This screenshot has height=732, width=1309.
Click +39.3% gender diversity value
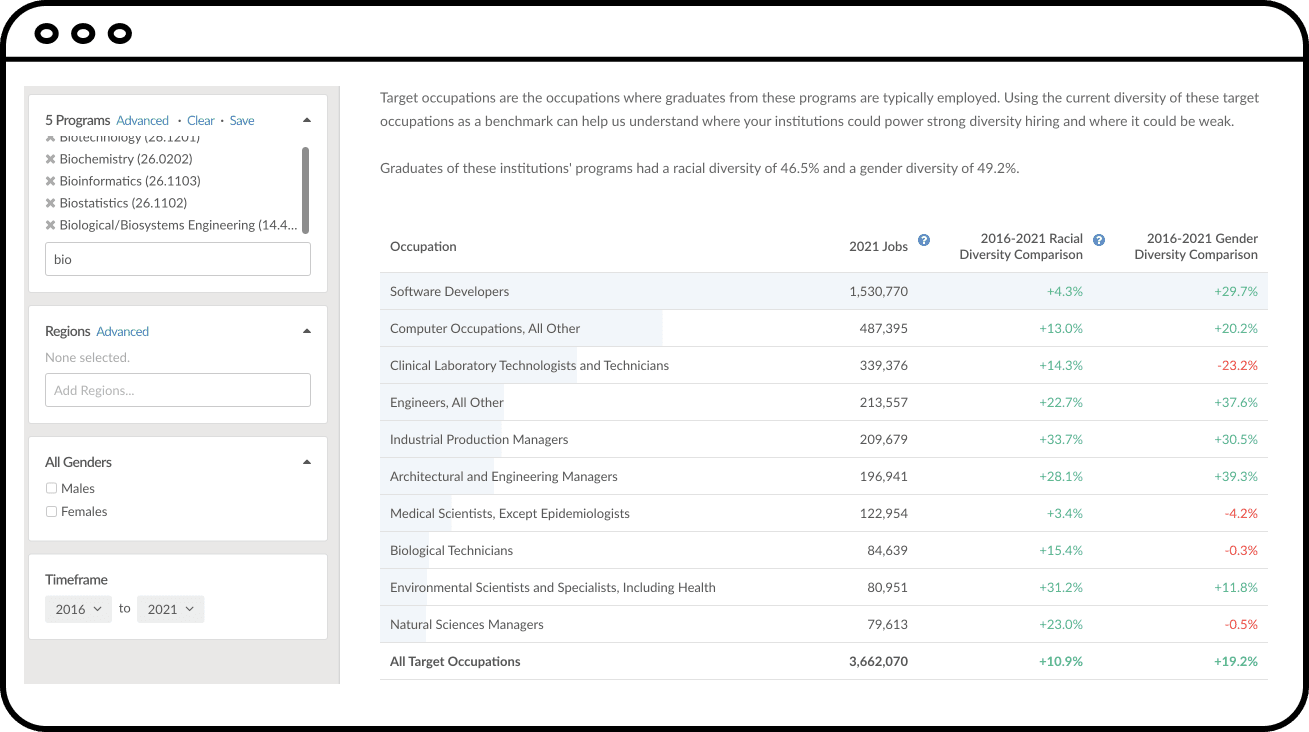coord(1236,476)
